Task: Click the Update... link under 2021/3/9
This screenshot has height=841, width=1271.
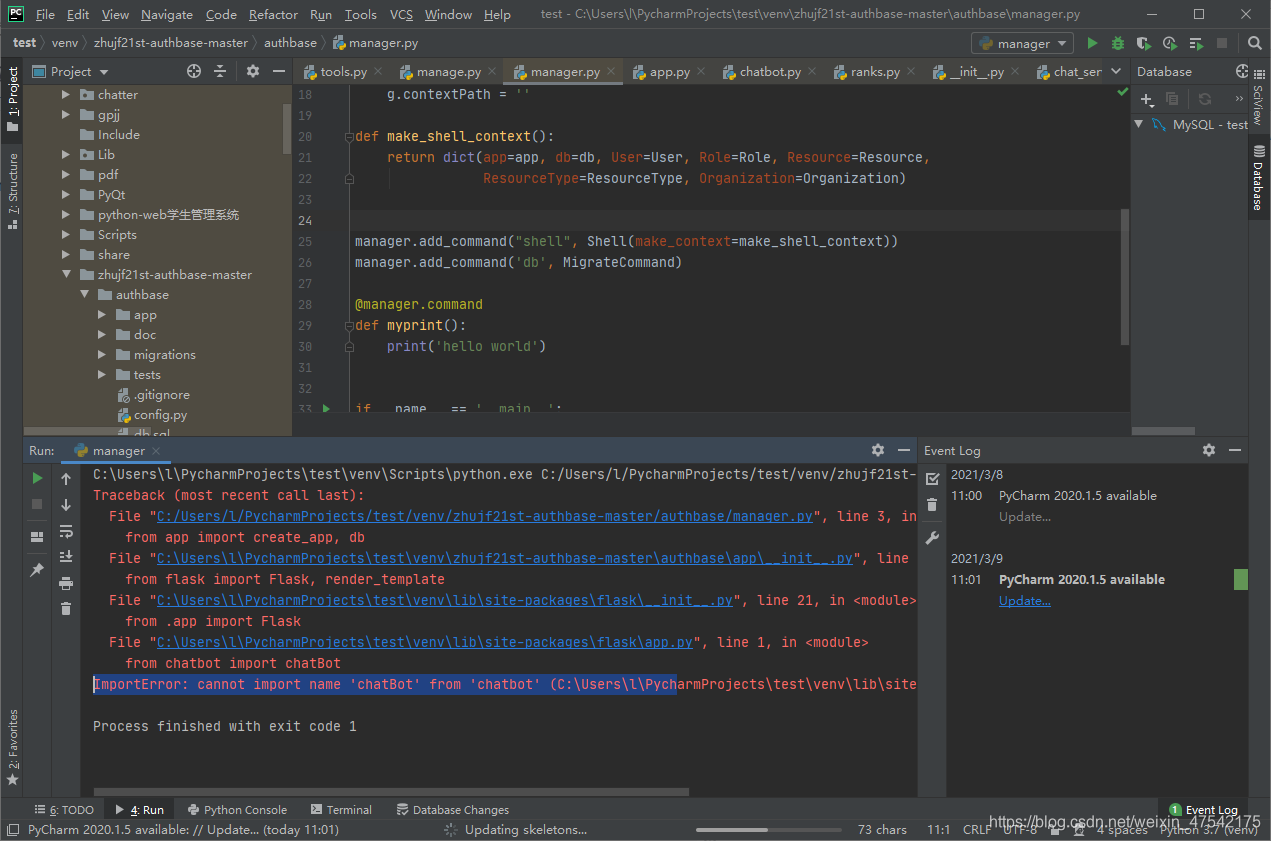Action: 1024,601
